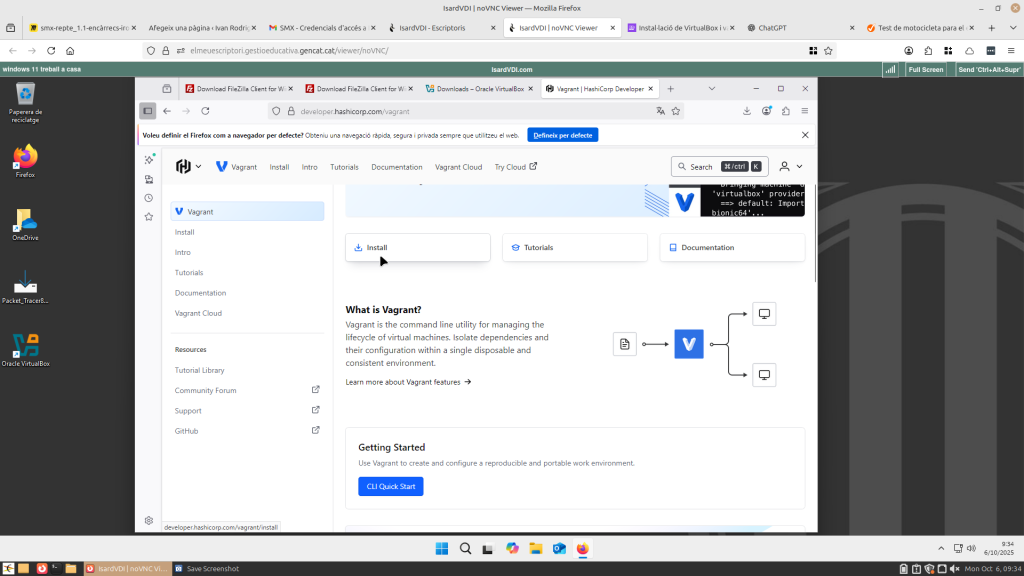Show hidden system tray icons chevron
The width and height of the screenshot is (1024, 576).
(940, 548)
